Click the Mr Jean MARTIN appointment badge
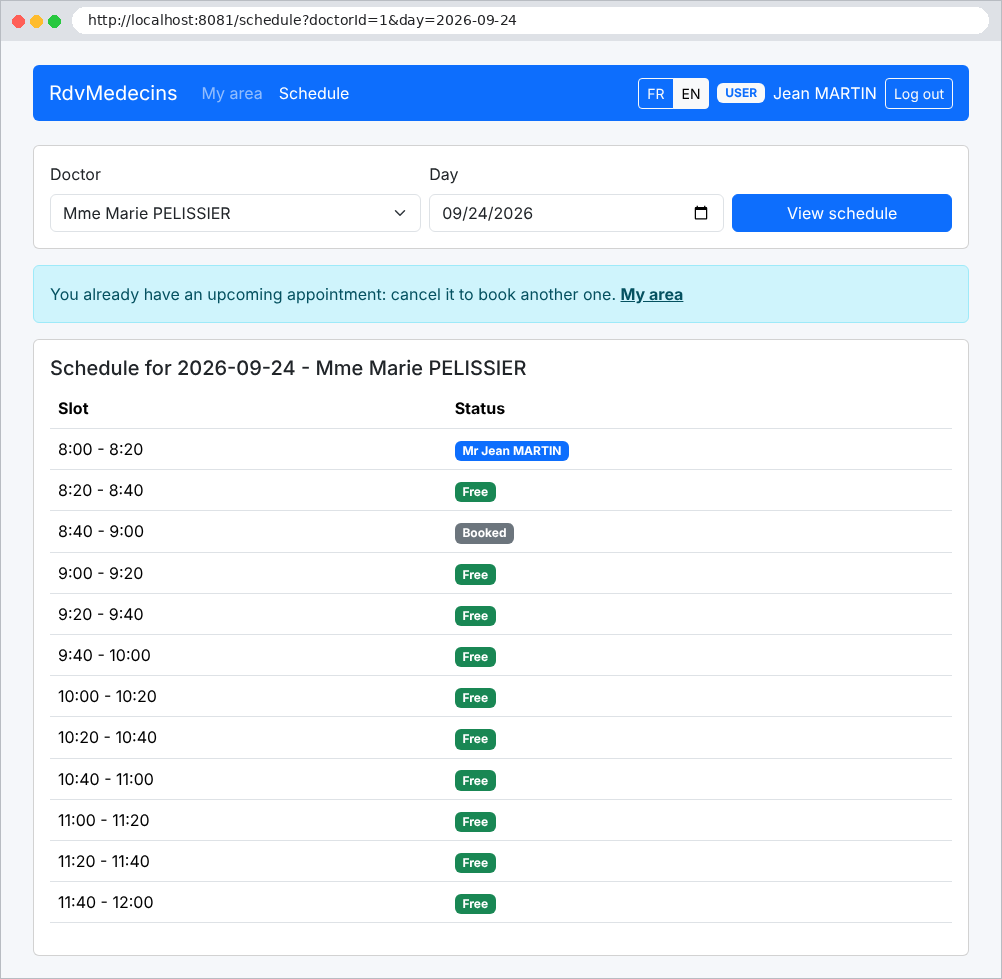Image resolution: width=1002 pixels, height=979 pixels. coord(511,451)
